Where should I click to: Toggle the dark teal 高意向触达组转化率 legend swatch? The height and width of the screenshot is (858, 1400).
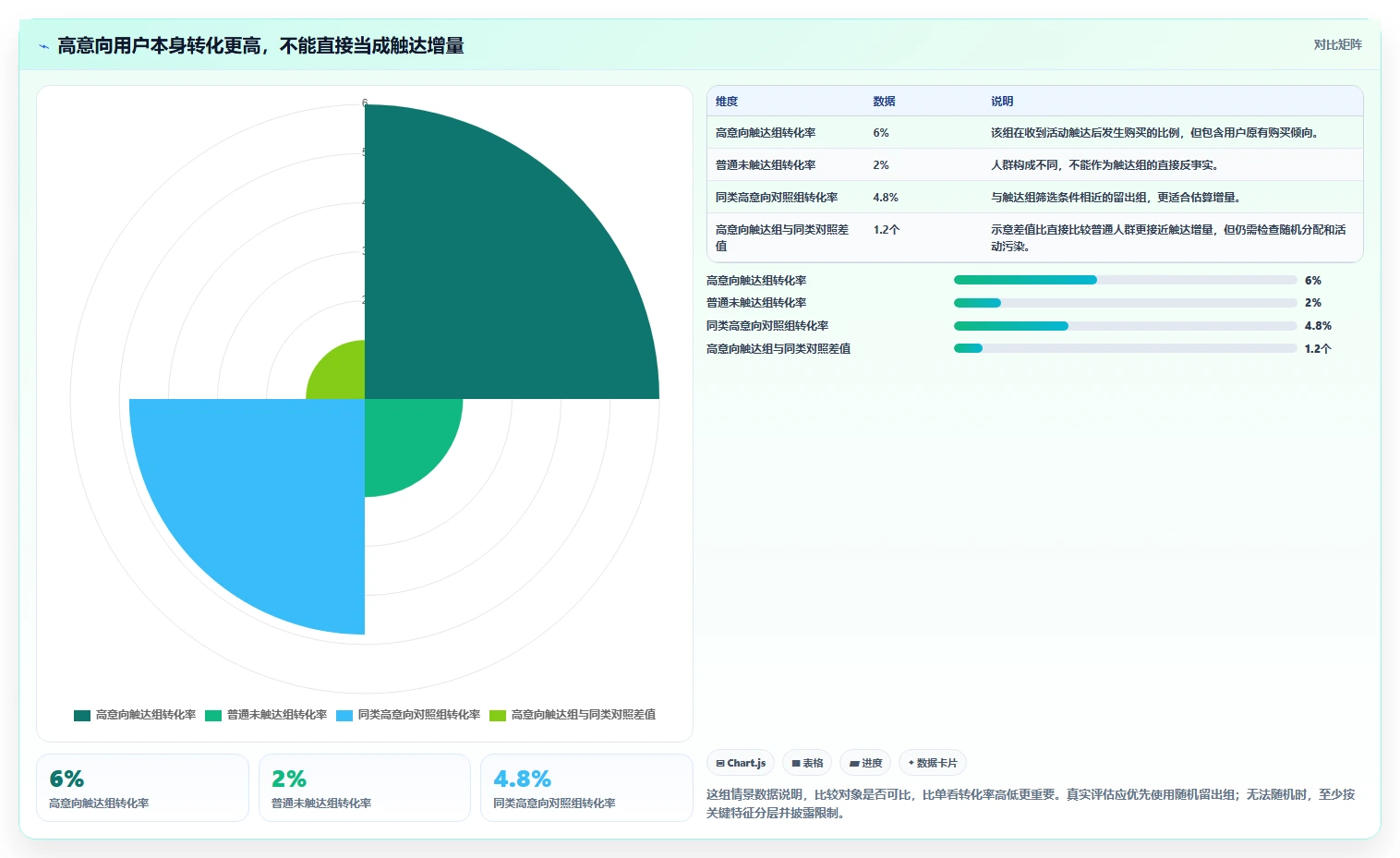pyautogui.click(x=82, y=715)
